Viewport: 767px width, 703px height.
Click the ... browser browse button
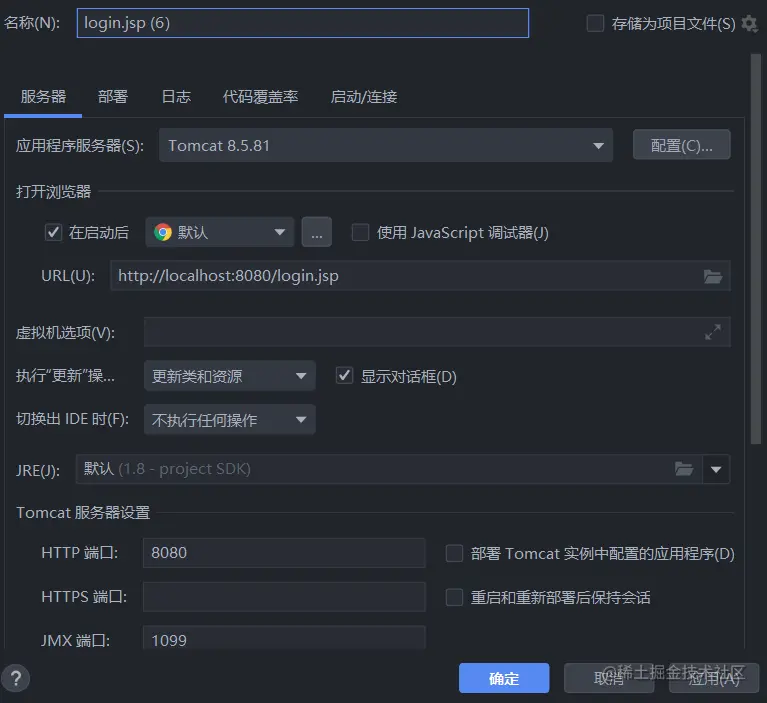[x=316, y=232]
